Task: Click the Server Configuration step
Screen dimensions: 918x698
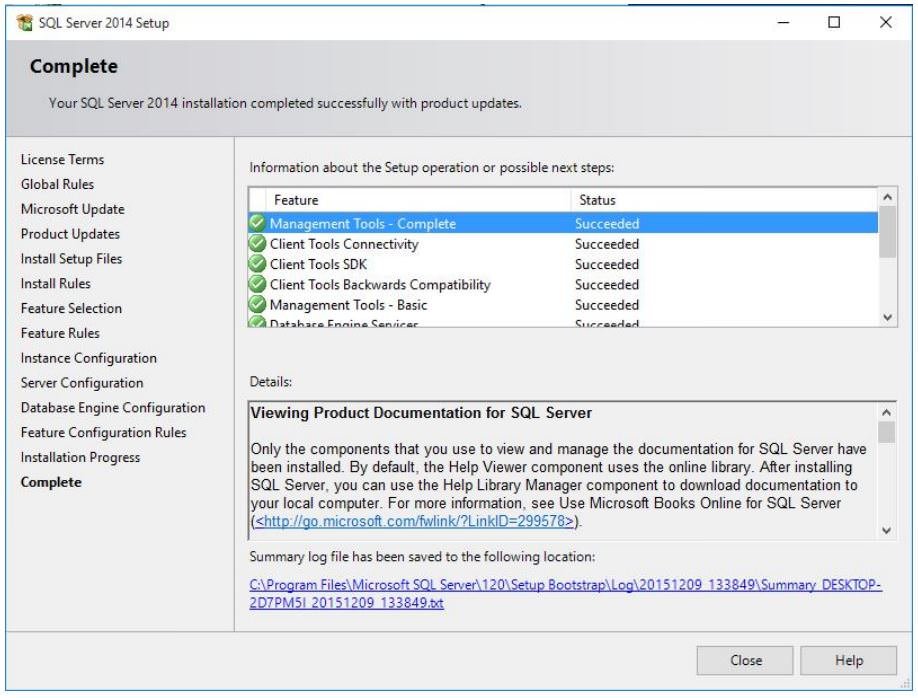Action: (x=82, y=383)
